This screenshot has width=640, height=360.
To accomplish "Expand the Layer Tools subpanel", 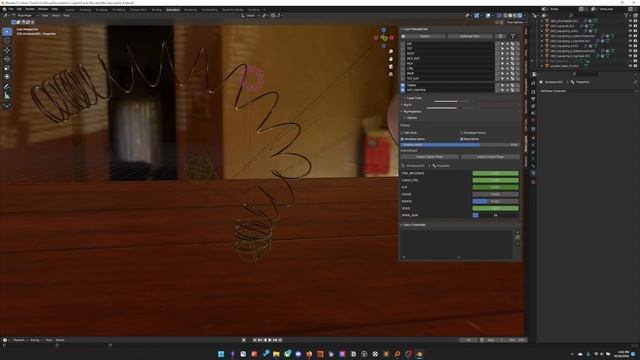I will coord(405,98).
